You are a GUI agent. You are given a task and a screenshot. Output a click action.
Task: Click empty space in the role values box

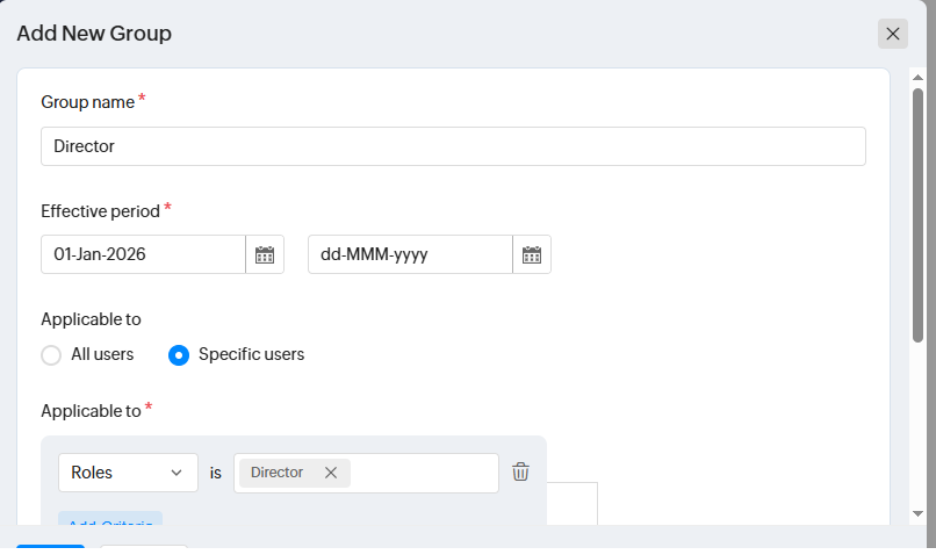coord(425,473)
